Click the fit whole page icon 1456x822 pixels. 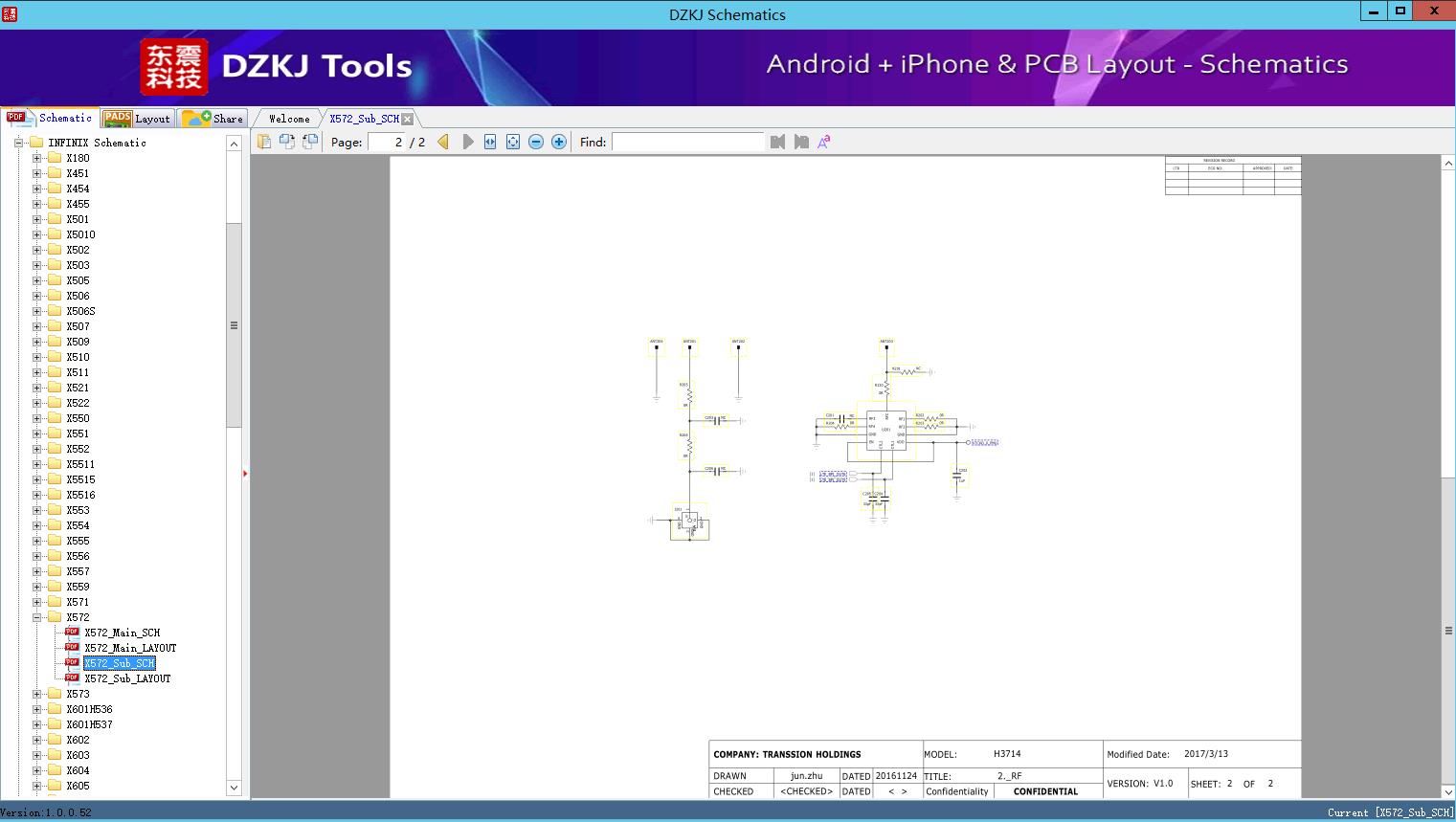coord(513,142)
